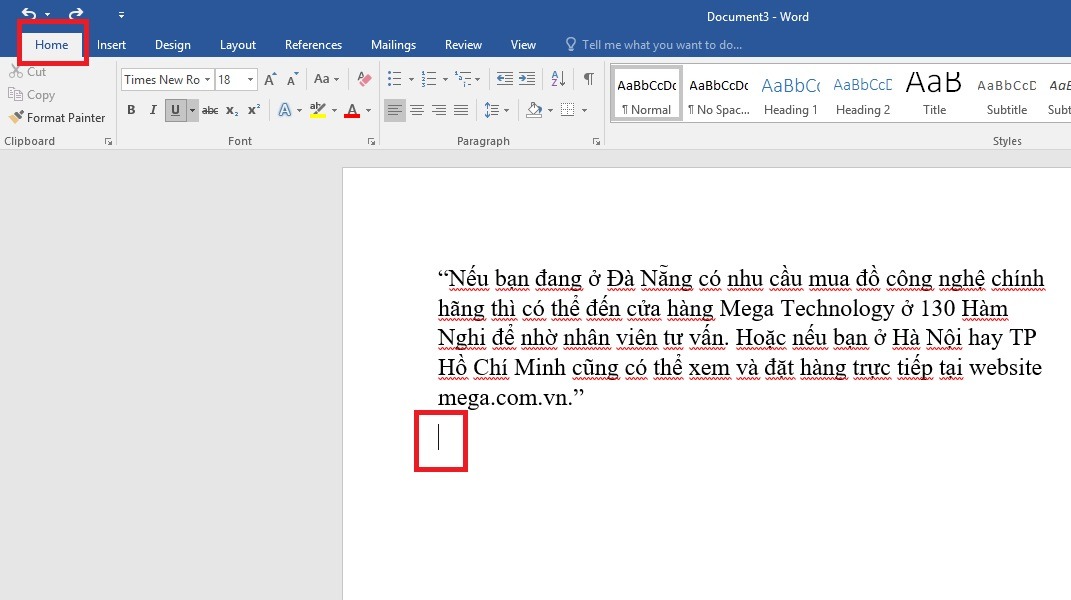Click the Numbering list icon
1071x600 pixels.
tap(429, 79)
